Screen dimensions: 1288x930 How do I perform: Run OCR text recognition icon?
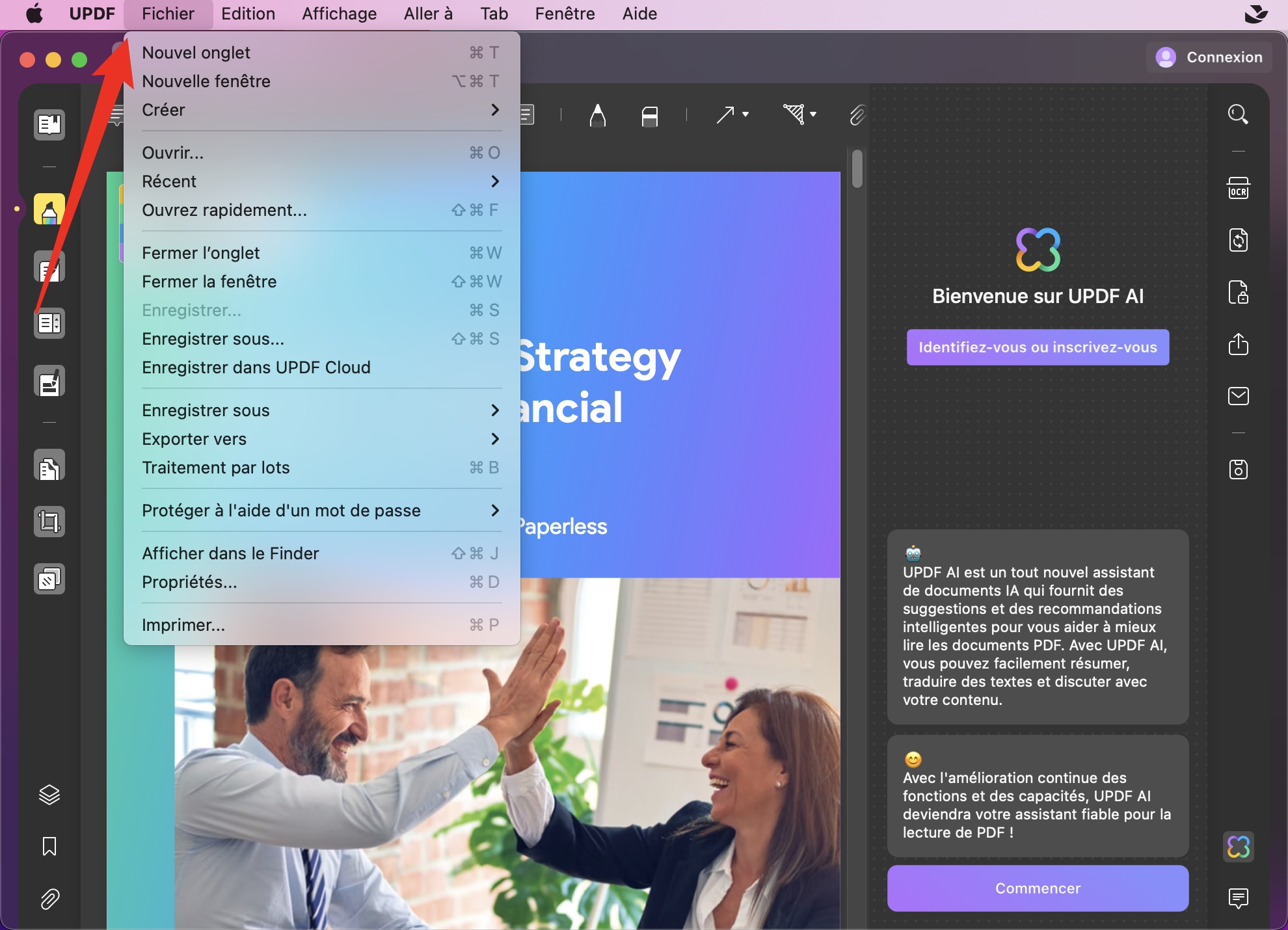pyautogui.click(x=1238, y=188)
